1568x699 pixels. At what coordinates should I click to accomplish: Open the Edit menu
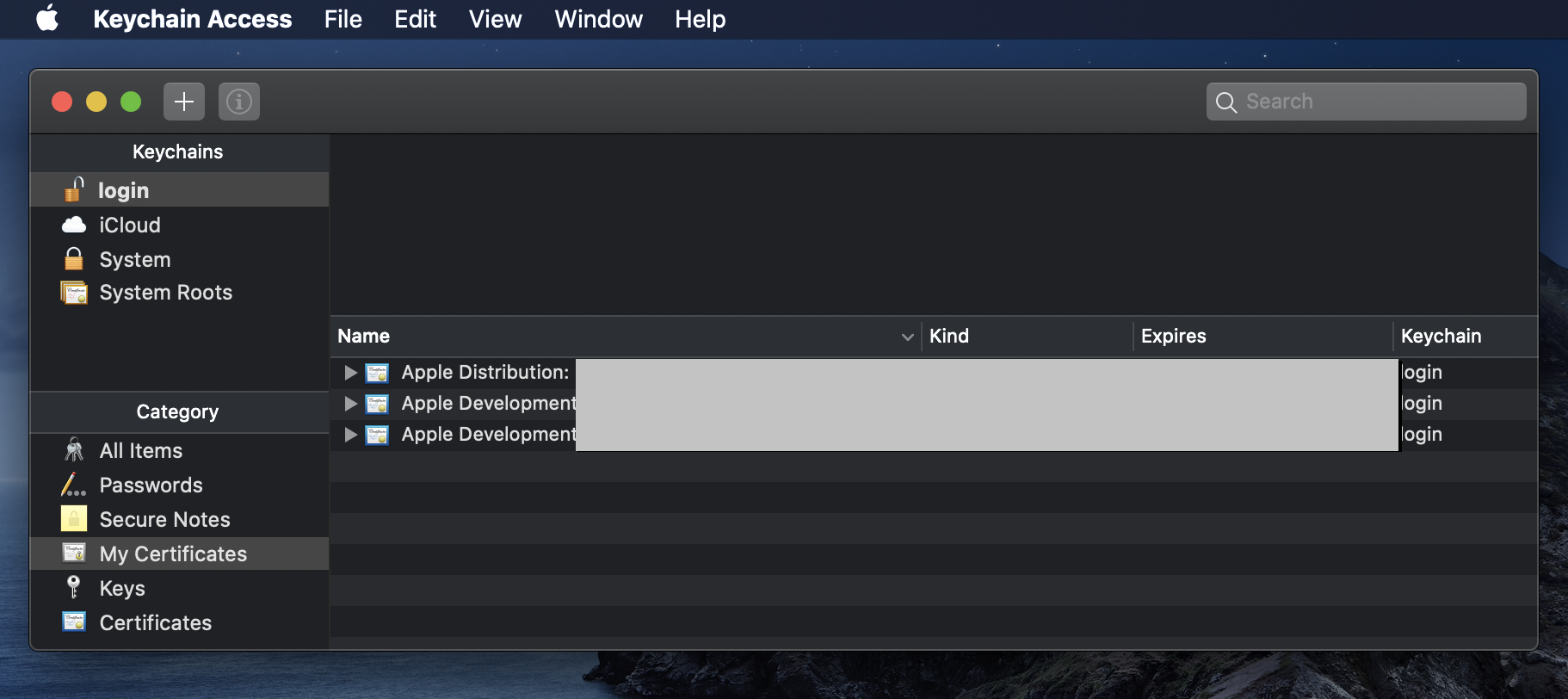[415, 19]
